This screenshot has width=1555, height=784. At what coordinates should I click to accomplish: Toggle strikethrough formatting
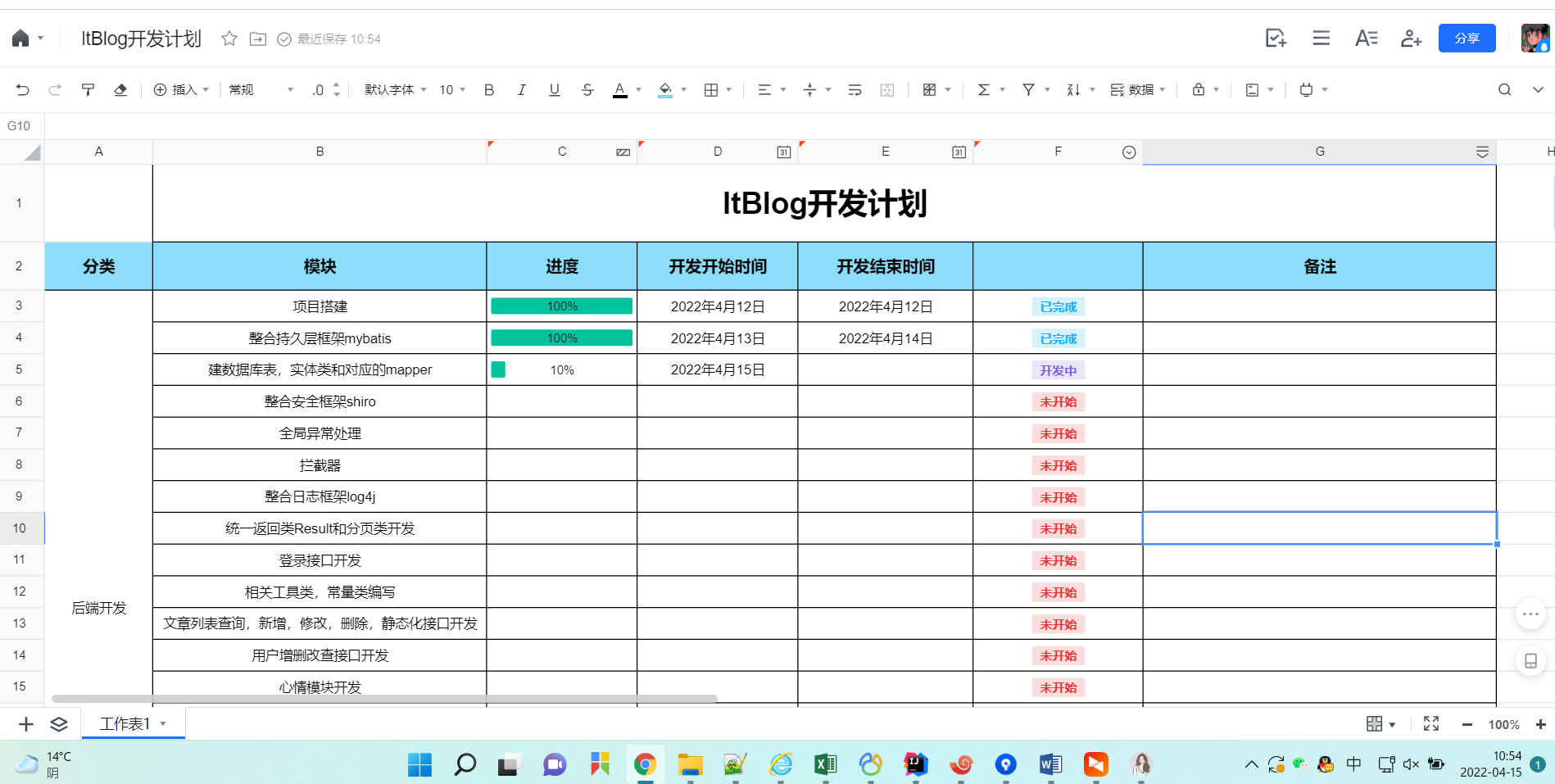coord(587,90)
